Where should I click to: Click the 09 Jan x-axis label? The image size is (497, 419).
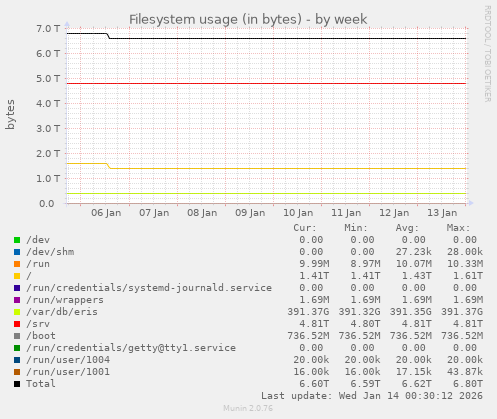pyautogui.click(x=250, y=213)
